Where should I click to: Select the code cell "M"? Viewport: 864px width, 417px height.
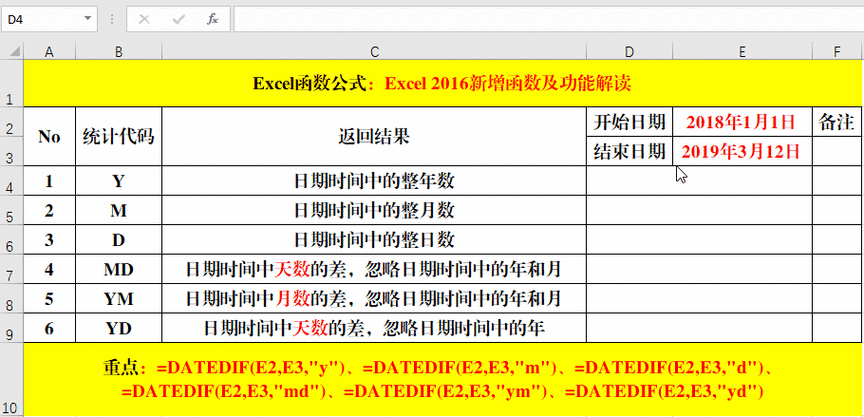click(x=118, y=210)
